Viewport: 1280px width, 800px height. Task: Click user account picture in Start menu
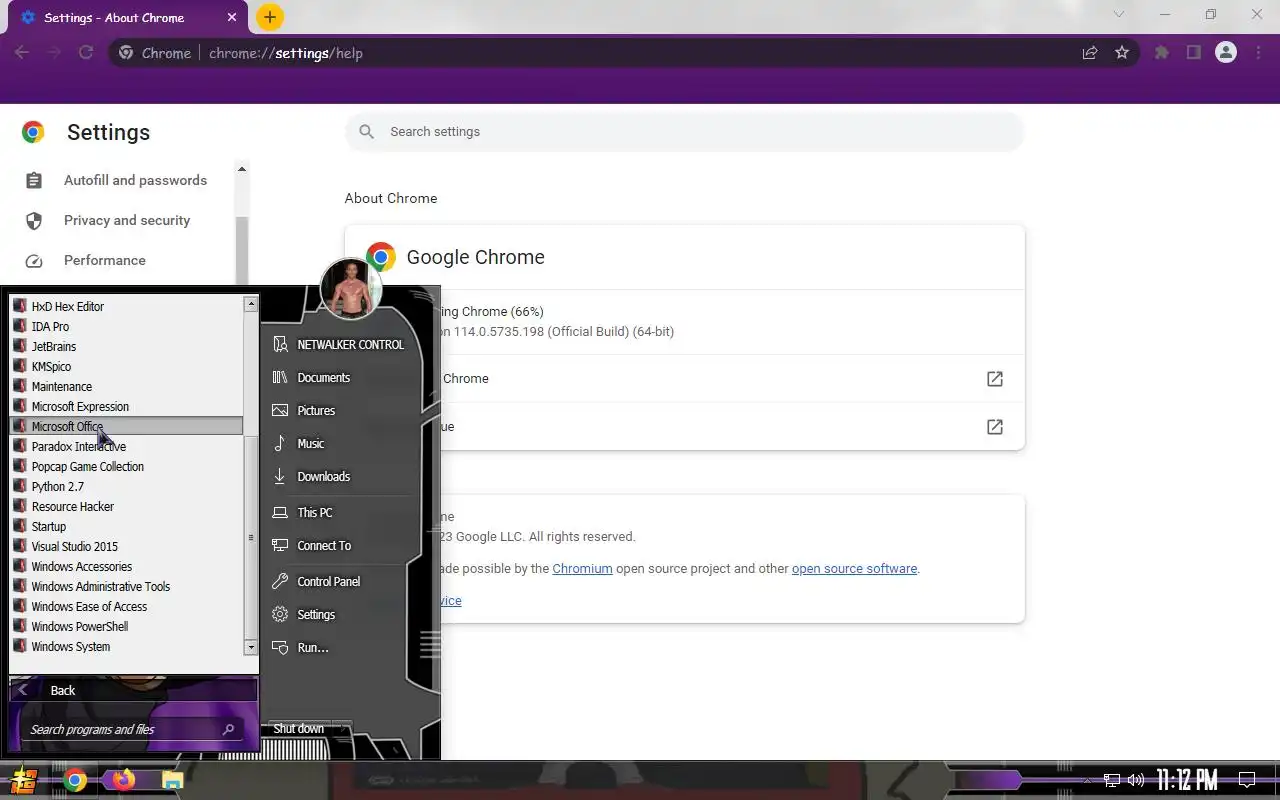(x=351, y=289)
